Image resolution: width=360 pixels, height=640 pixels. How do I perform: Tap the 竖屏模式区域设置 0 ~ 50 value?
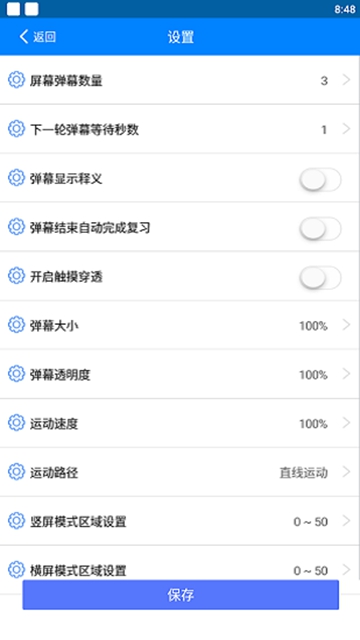pyautogui.click(x=311, y=522)
